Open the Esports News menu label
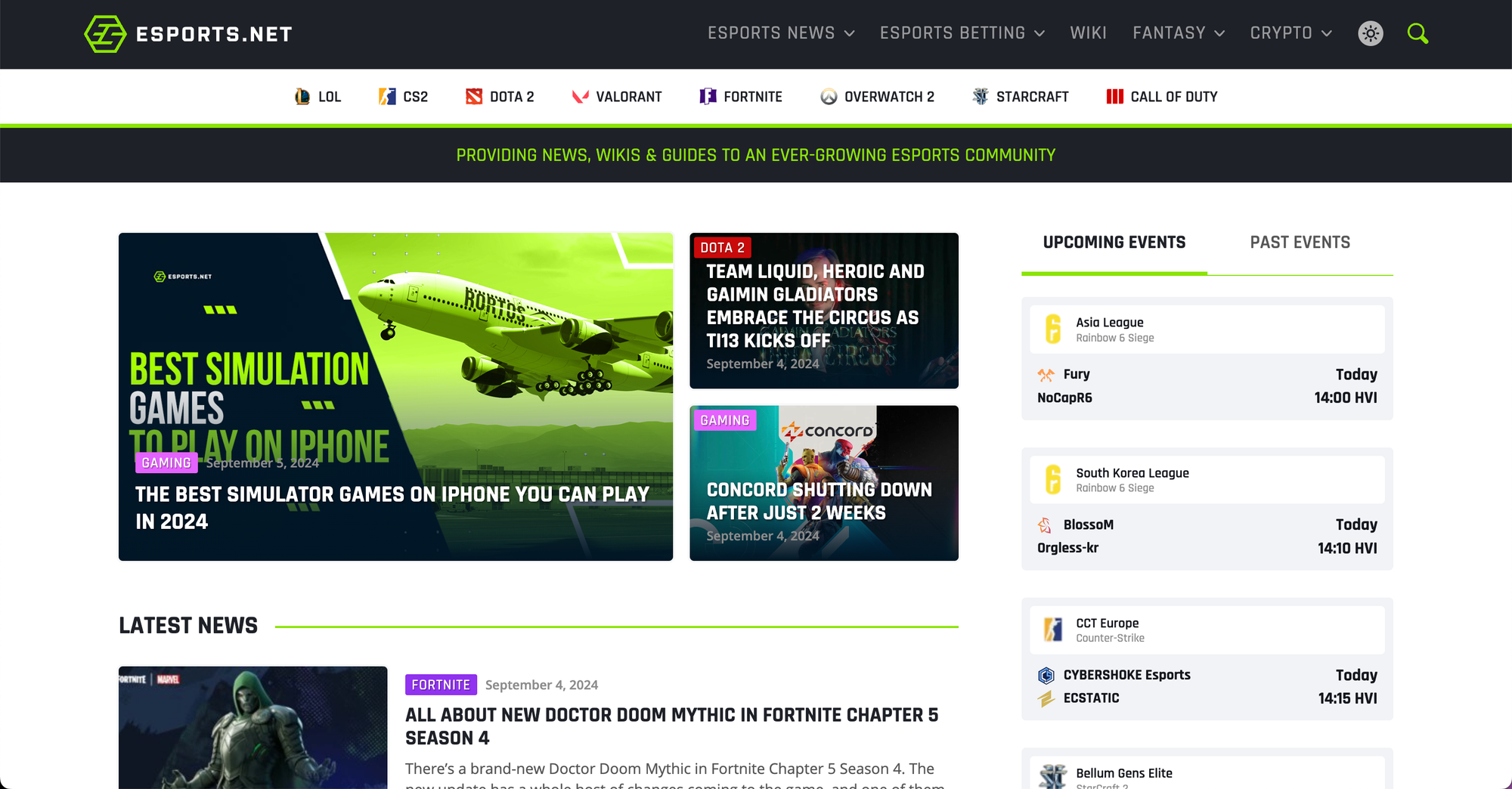The image size is (1512, 789). [x=771, y=33]
